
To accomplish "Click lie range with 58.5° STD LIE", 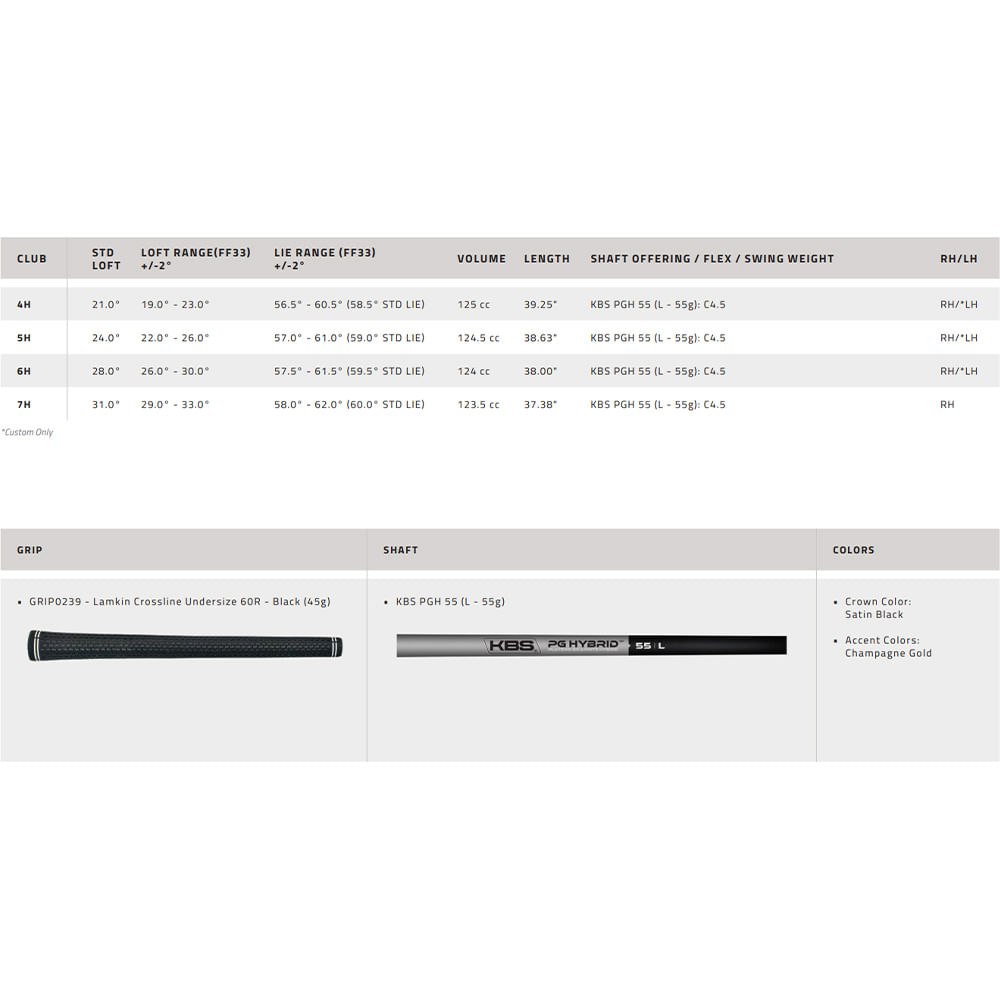I will pos(349,305).
